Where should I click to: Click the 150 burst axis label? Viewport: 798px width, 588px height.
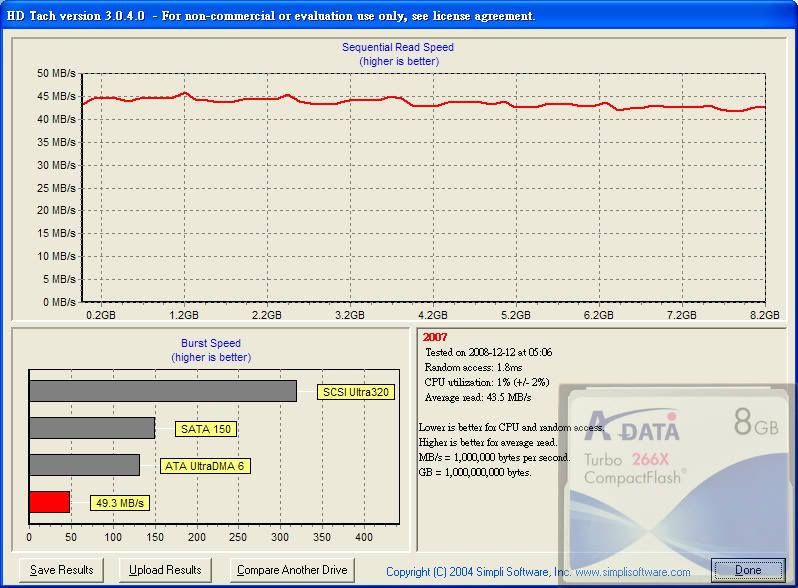pos(155,537)
